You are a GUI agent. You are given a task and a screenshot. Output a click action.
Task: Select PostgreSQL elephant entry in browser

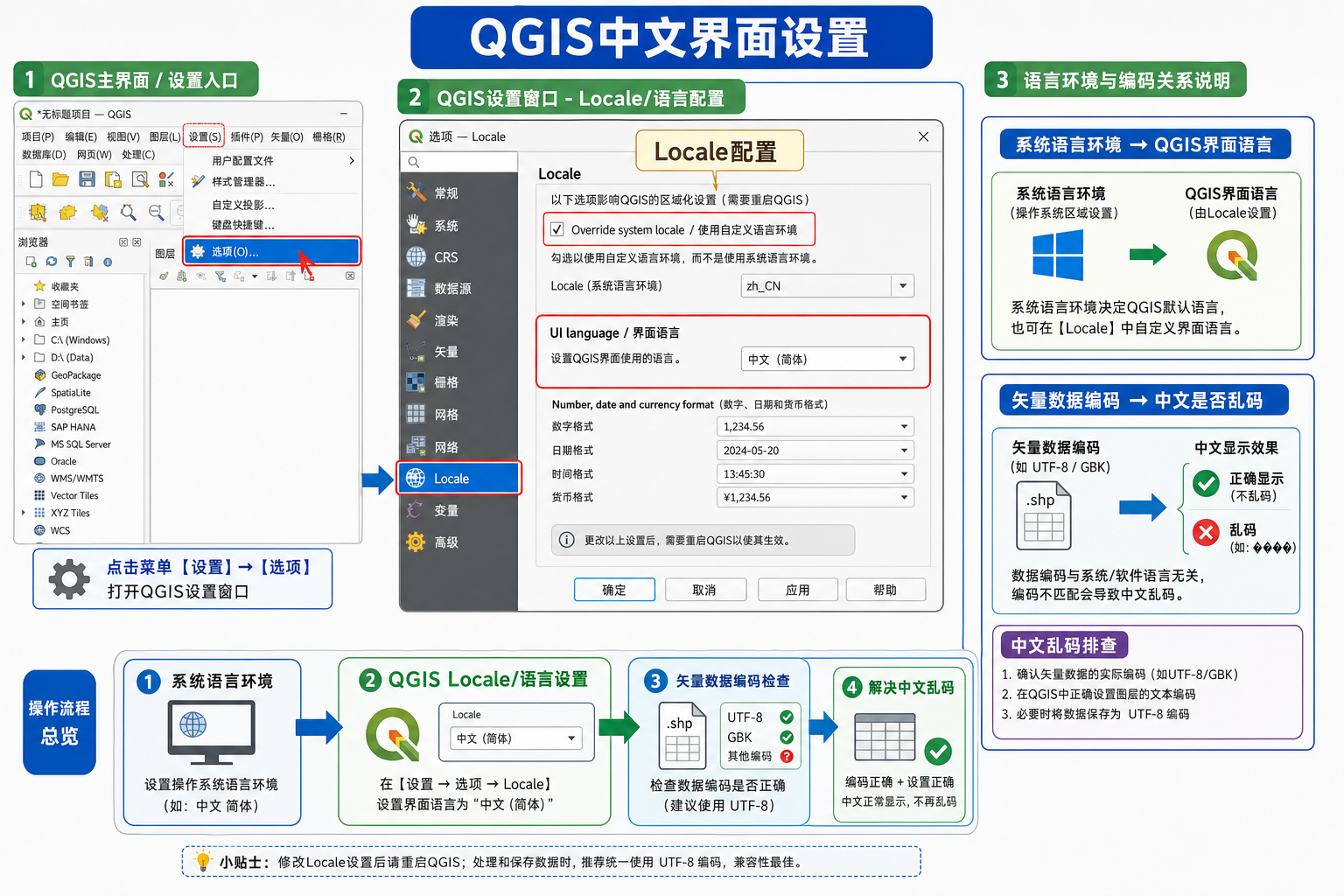pyautogui.click(x=67, y=409)
